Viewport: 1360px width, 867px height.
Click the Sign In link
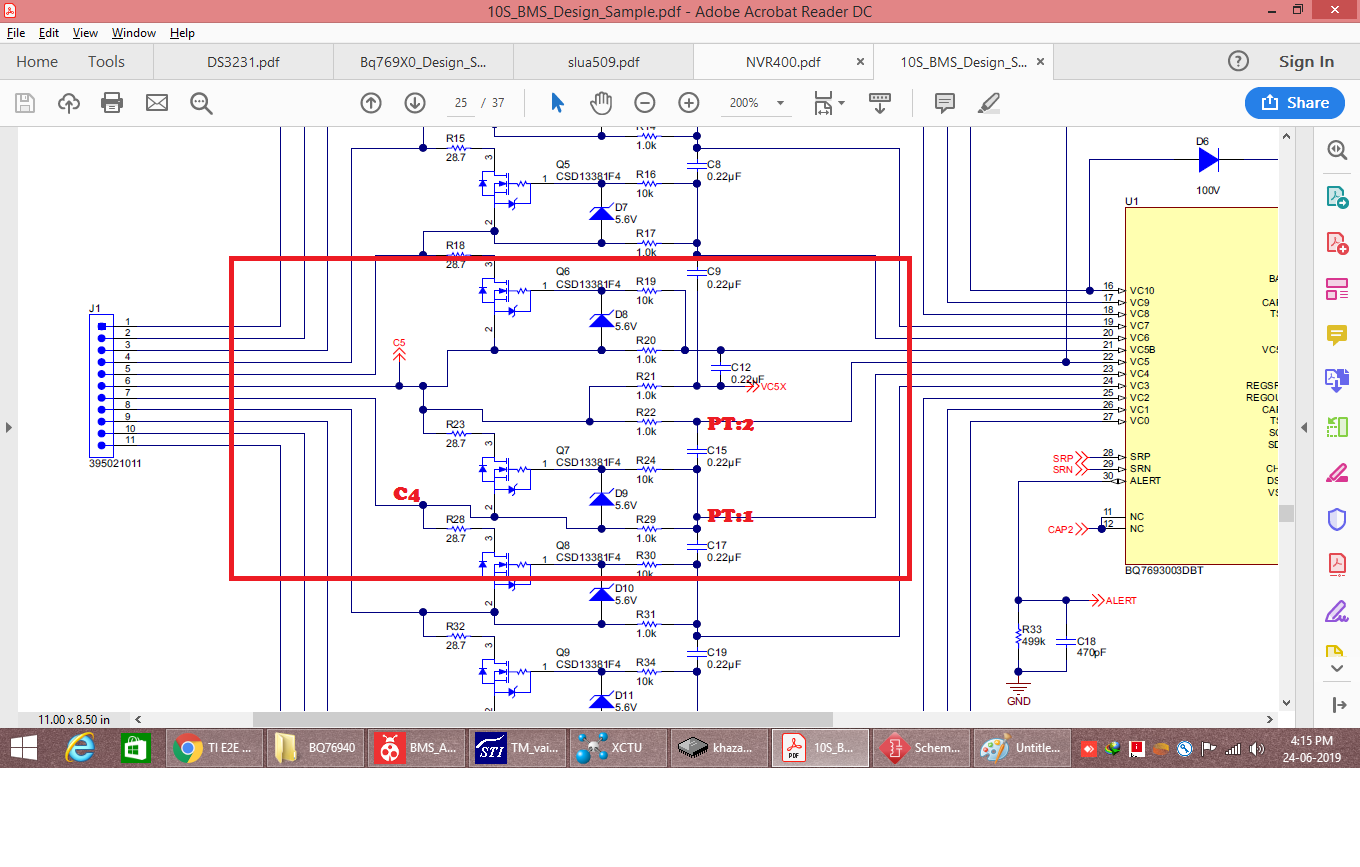(x=1306, y=61)
